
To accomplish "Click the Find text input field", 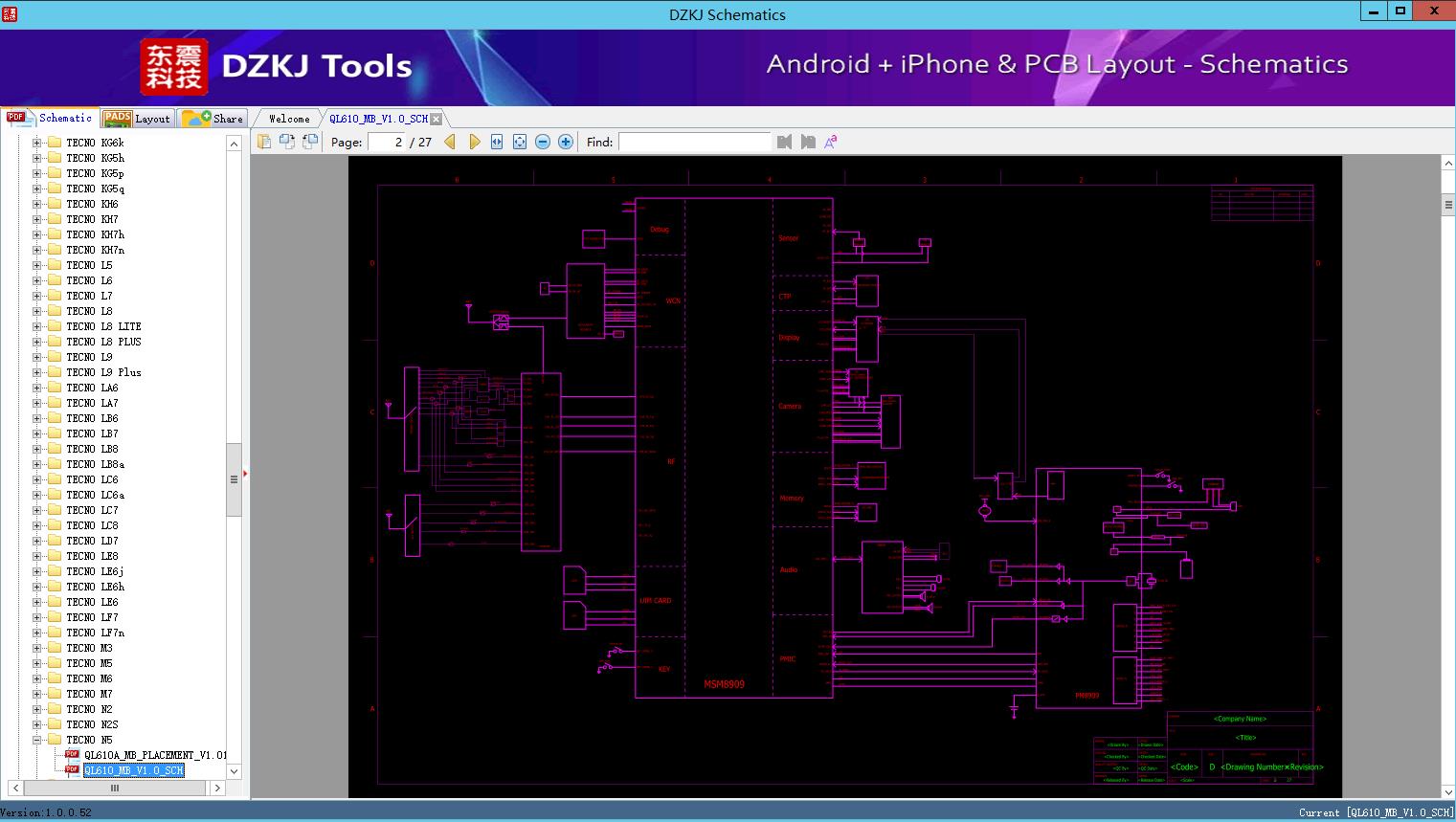I will 694,142.
